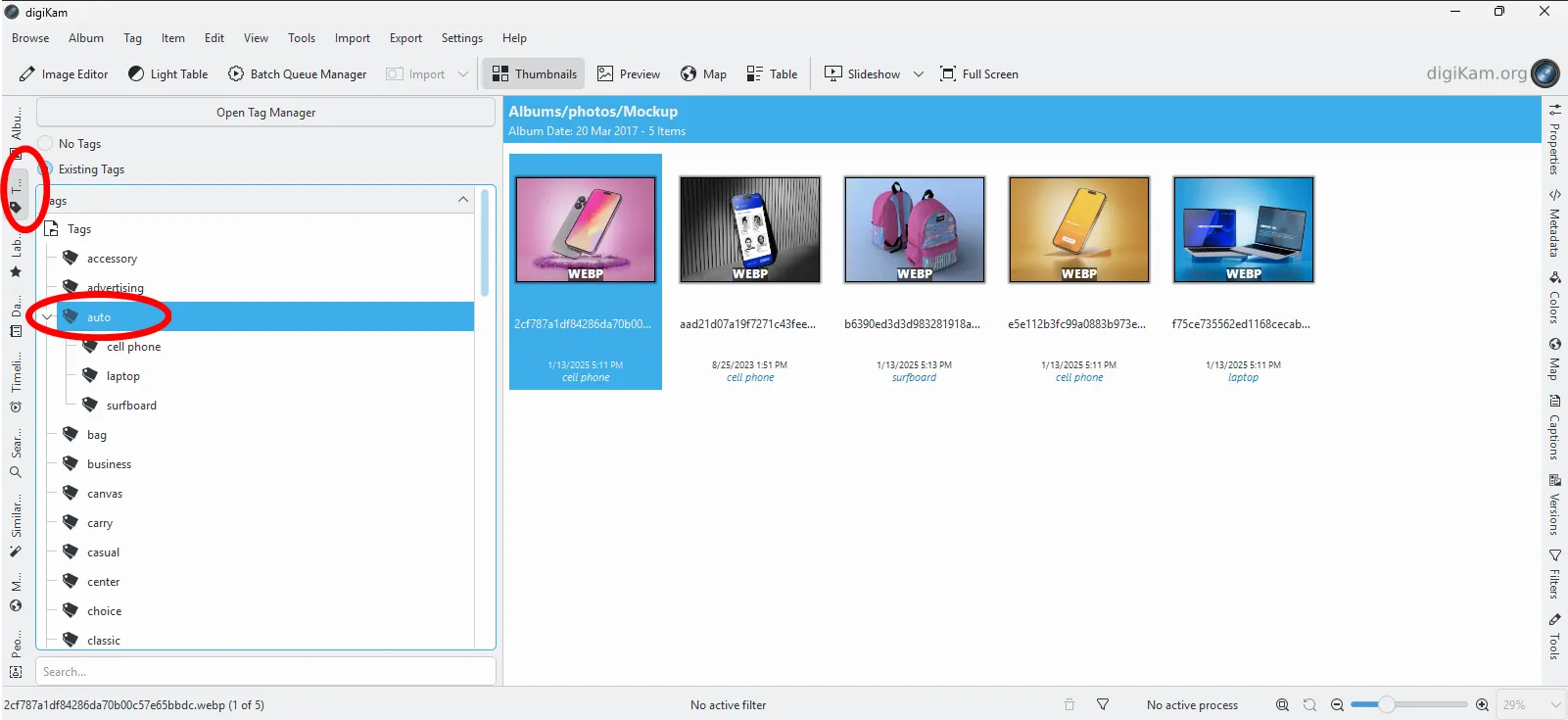Open the Search left sidebar tab
Screen dimensions: 1568x720
coord(16,455)
